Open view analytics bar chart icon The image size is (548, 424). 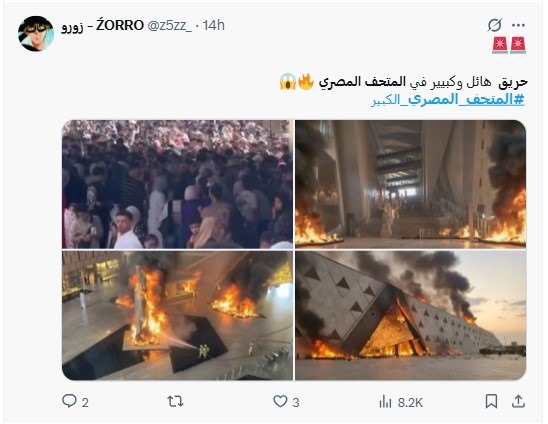pos(385,402)
